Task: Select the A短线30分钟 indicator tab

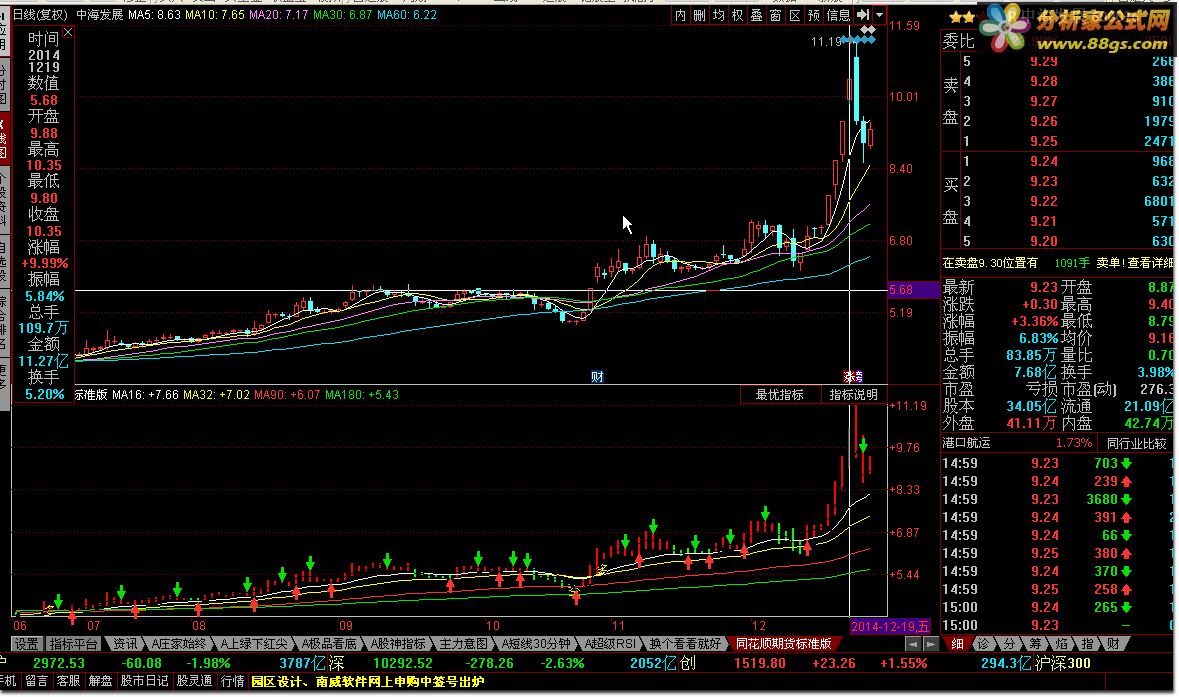Action: pyautogui.click(x=536, y=644)
